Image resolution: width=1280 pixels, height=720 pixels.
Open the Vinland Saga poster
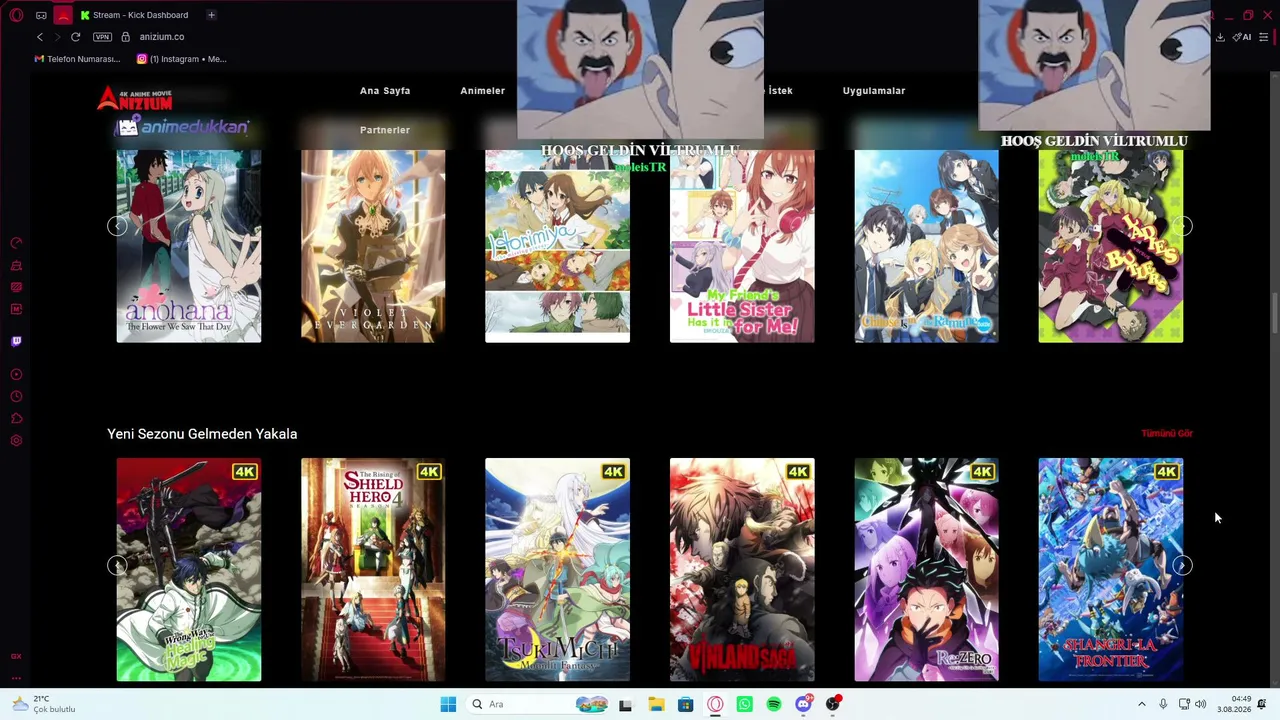742,570
